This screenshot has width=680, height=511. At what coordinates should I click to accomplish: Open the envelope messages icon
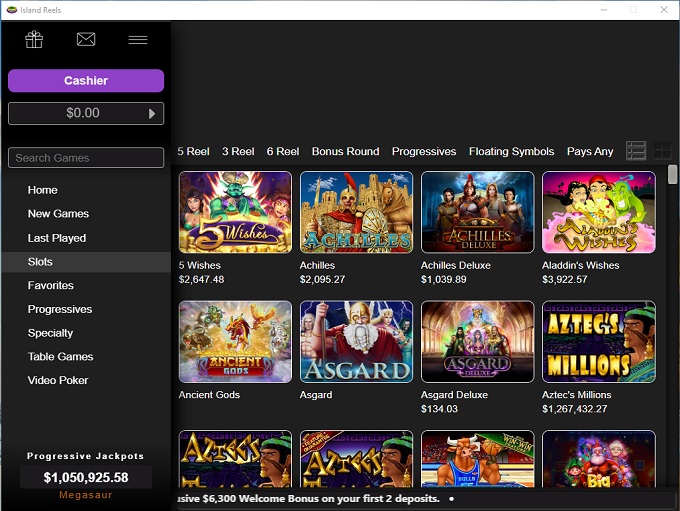[x=86, y=39]
